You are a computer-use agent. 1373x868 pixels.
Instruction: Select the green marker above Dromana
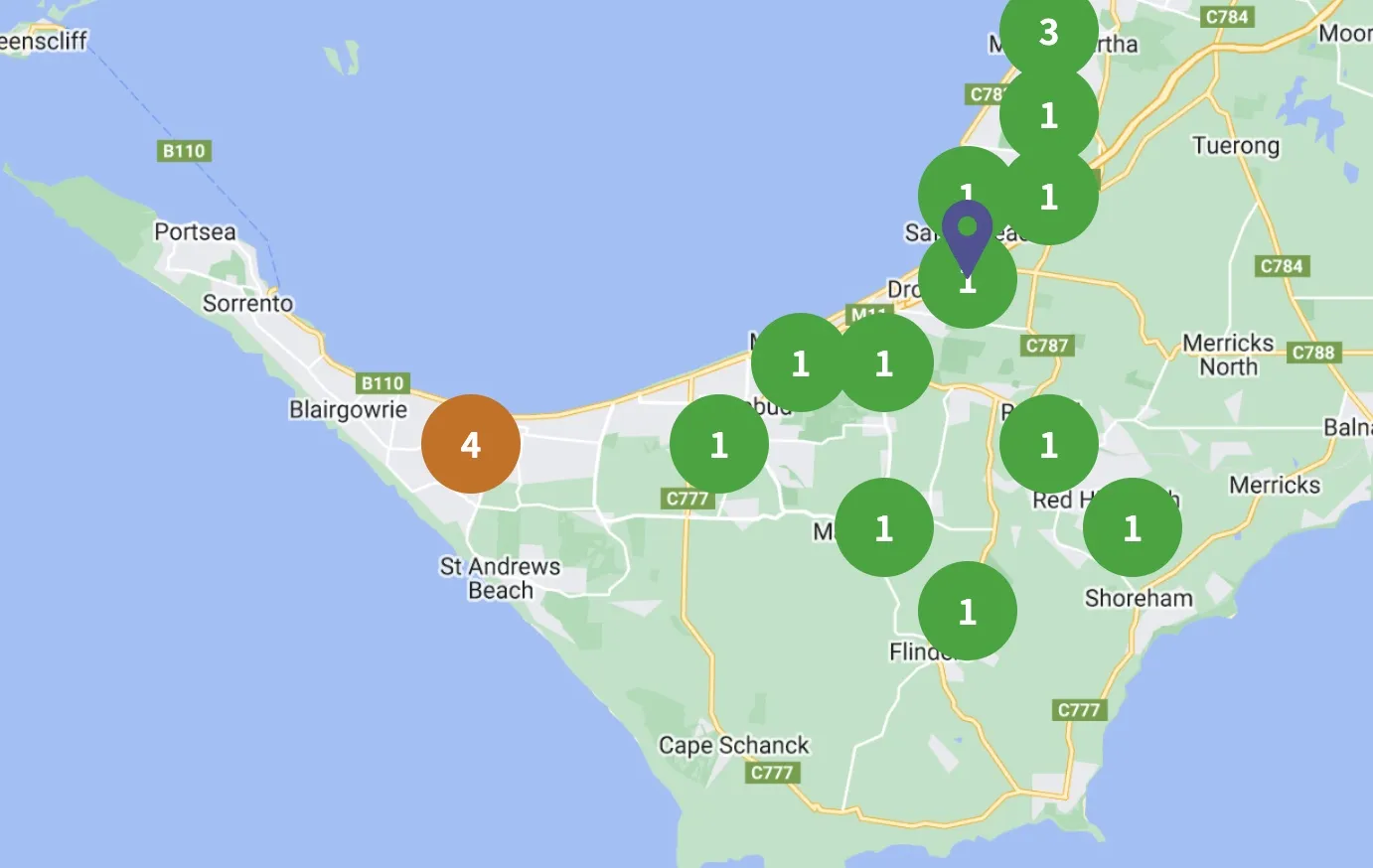pos(968,286)
